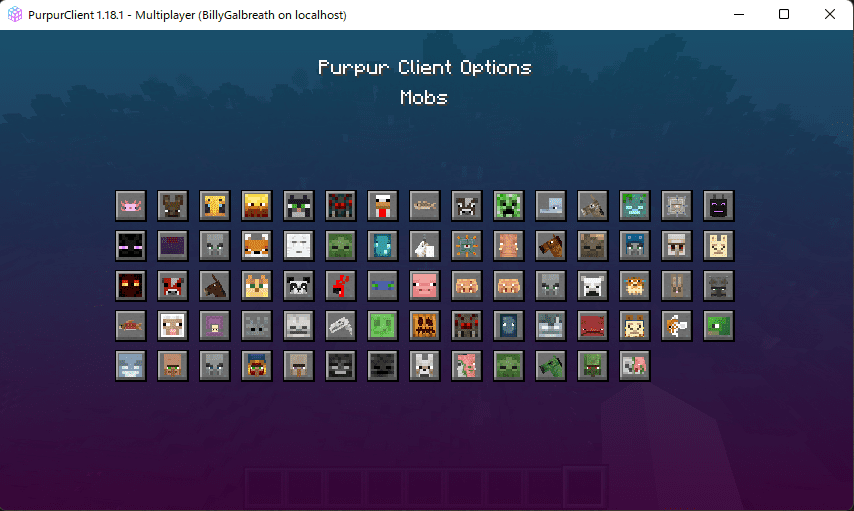
Task: Open the polar bear mob options
Action: pos(593,285)
